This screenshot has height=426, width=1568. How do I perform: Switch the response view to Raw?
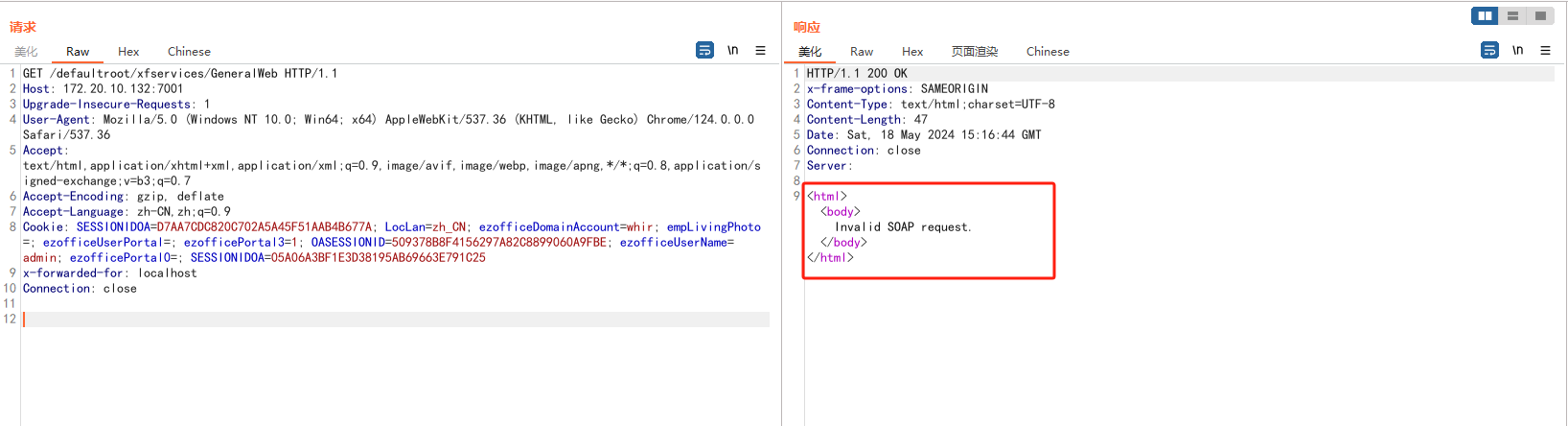861,52
